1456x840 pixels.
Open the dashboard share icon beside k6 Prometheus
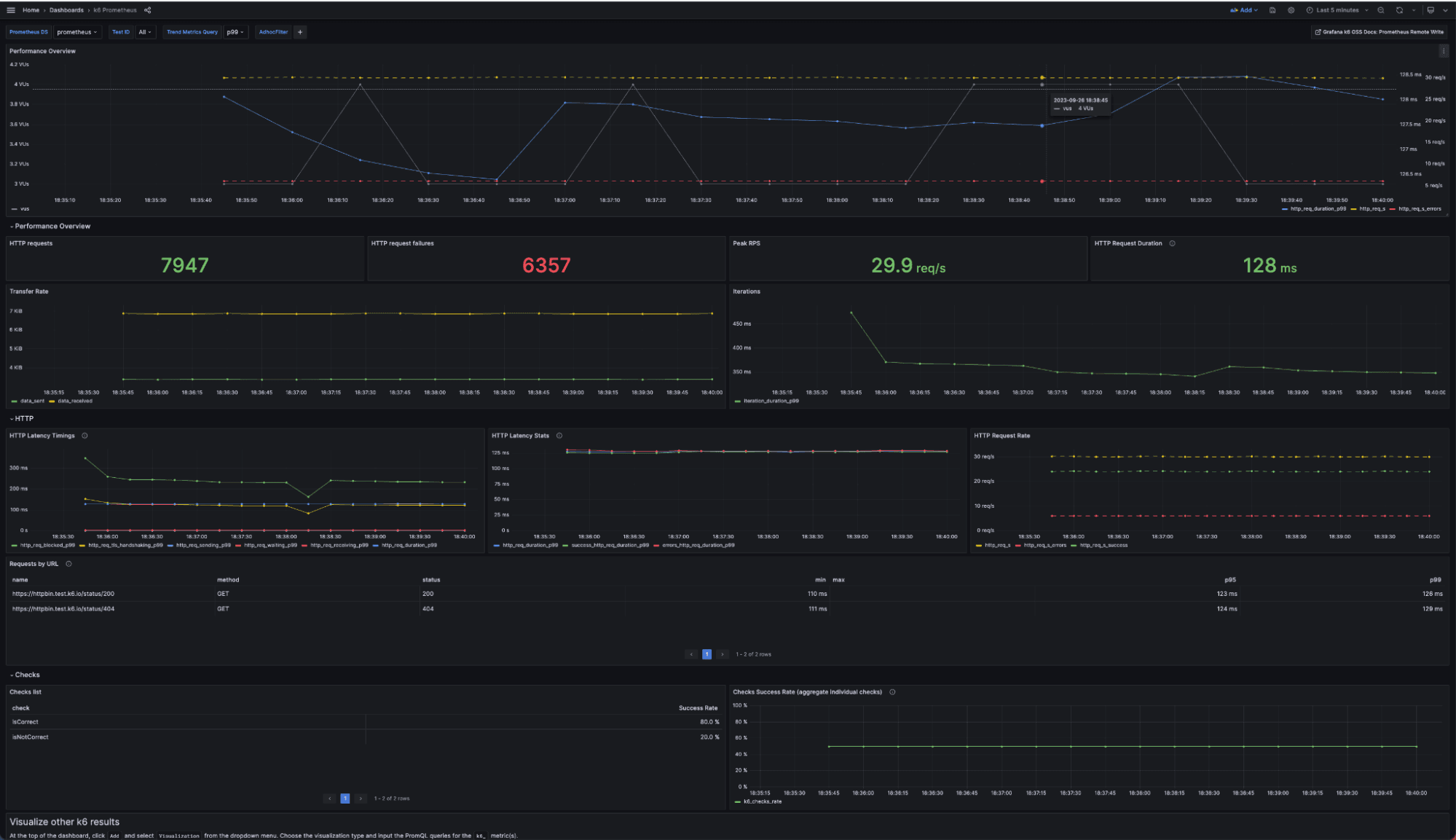click(x=147, y=9)
